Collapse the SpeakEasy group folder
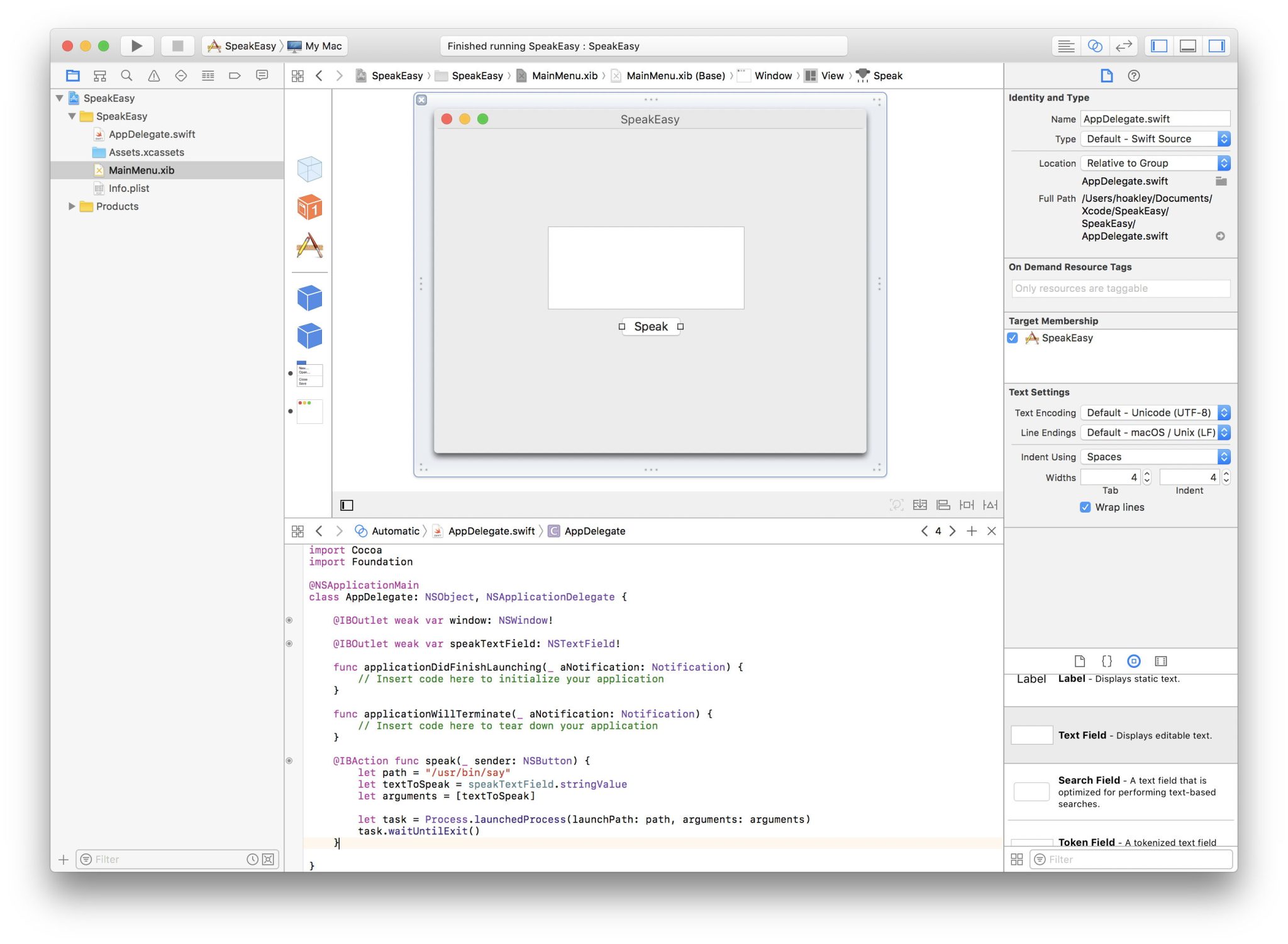This screenshot has width=1288, height=944. pyautogui.click(x=72, y=116)
